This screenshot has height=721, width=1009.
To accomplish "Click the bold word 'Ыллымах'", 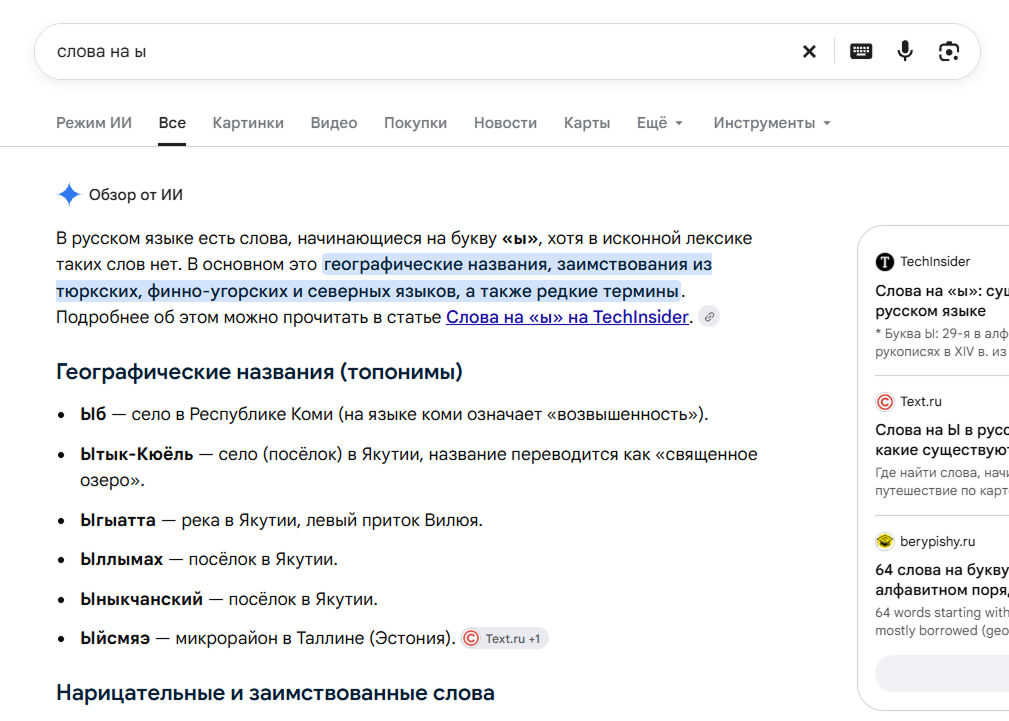I will coord(122,559).
